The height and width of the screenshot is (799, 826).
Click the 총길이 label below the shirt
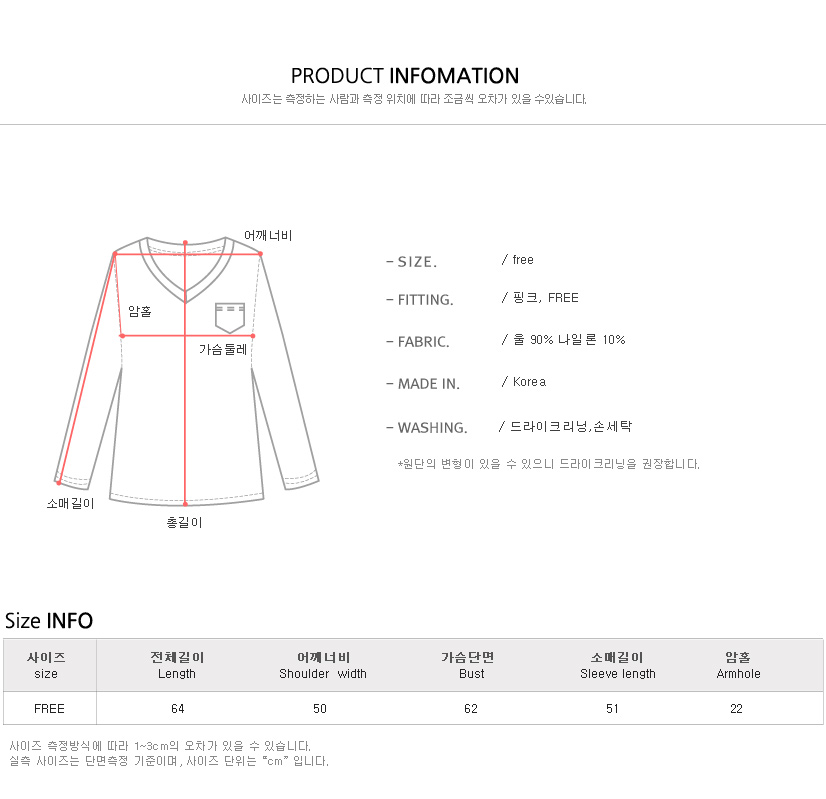tap(184, 522)
